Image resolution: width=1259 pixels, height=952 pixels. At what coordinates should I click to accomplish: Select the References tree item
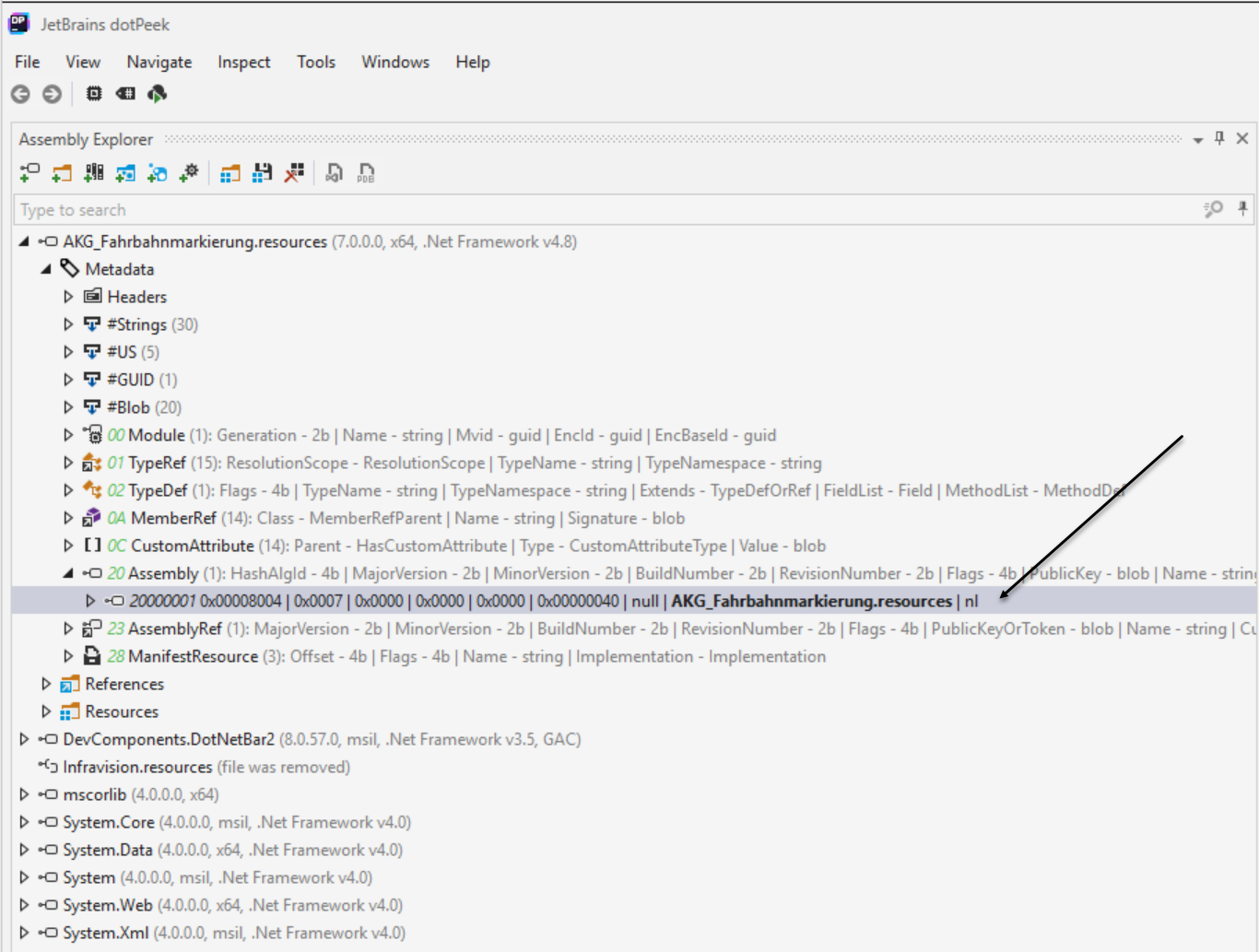(x=124, y=684)
